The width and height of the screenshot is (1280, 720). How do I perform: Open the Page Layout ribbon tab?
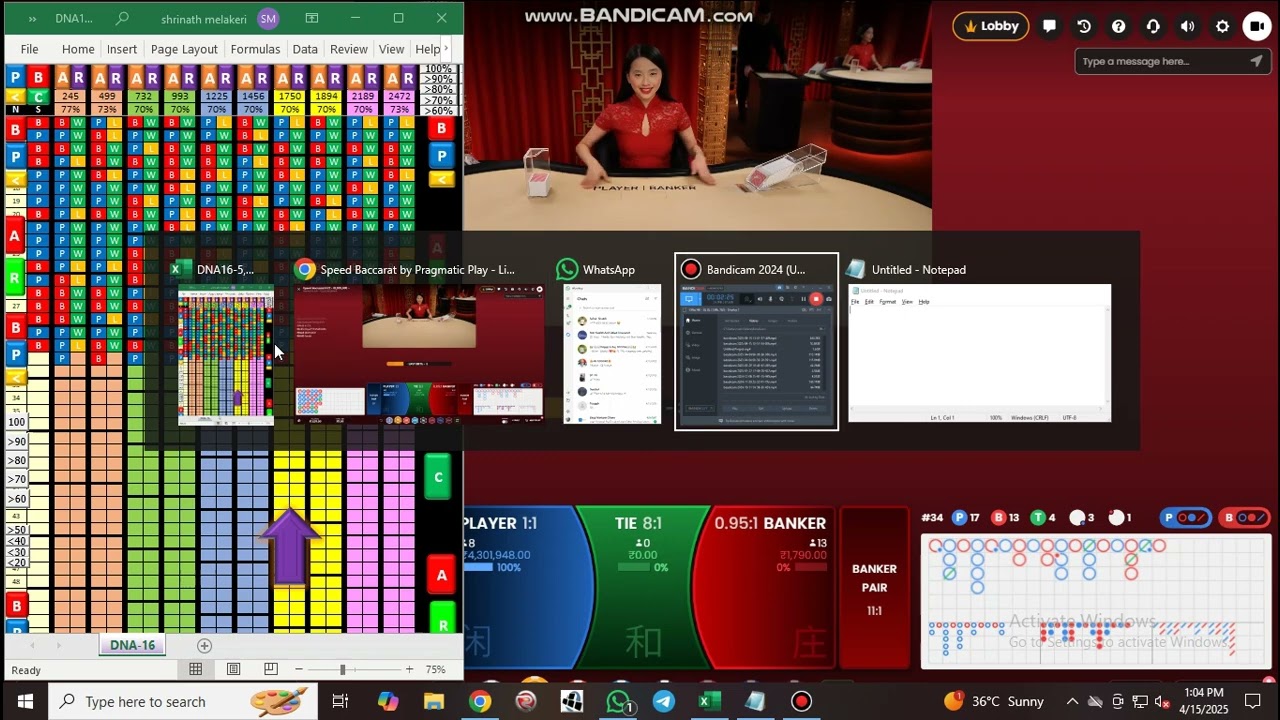pyautogui.click(x=184, y=49)
